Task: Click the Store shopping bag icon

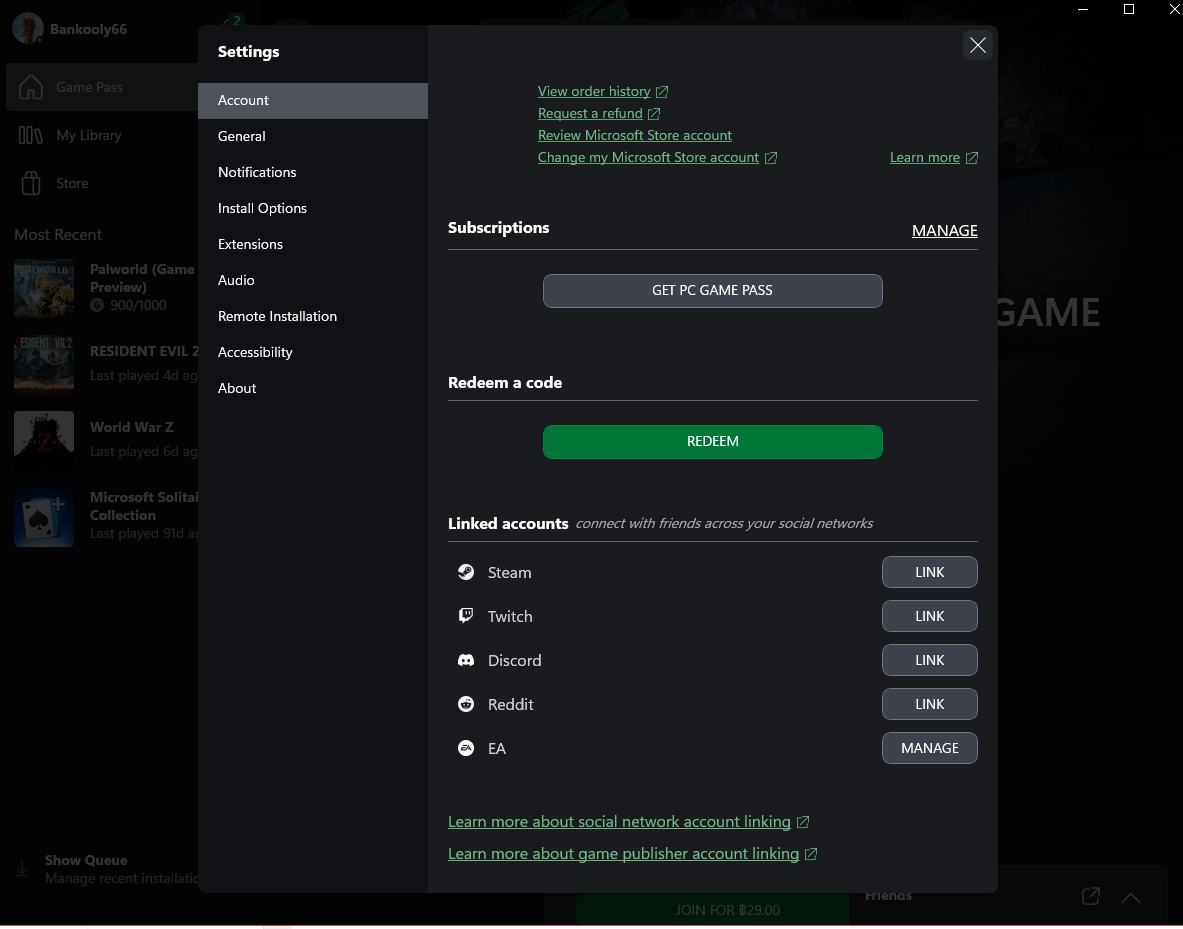Action: pos(31,183)
